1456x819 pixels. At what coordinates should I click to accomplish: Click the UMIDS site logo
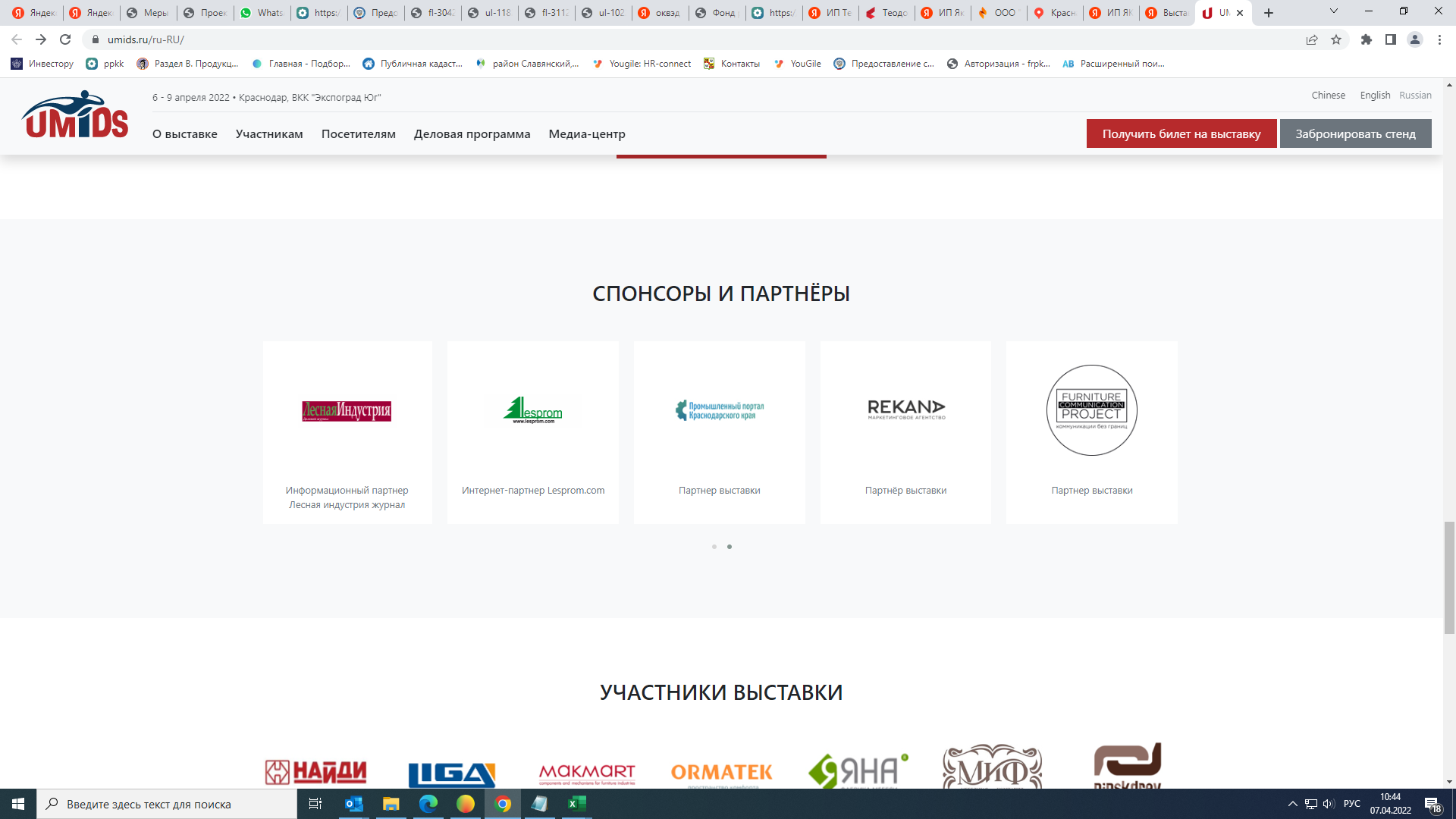[75, 115]
